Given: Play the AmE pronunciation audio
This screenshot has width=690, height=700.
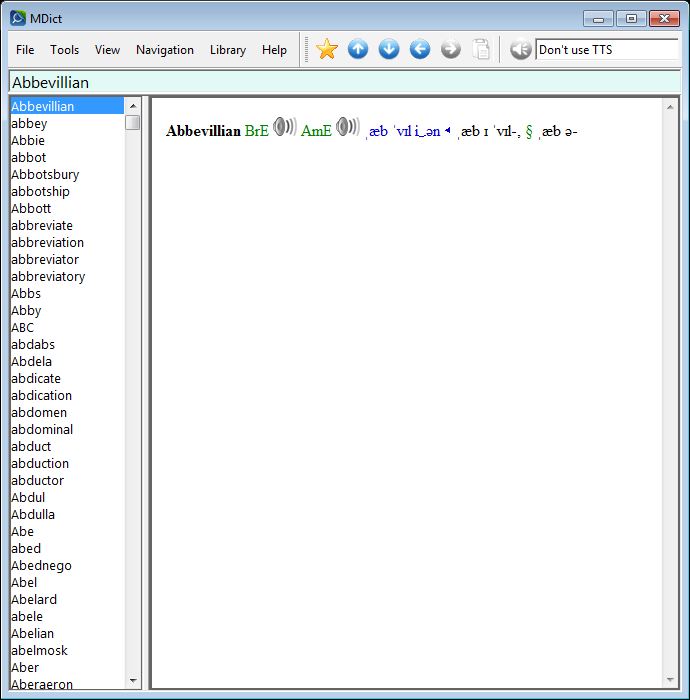Looking at the screenshot, I should tap(347, 128).
